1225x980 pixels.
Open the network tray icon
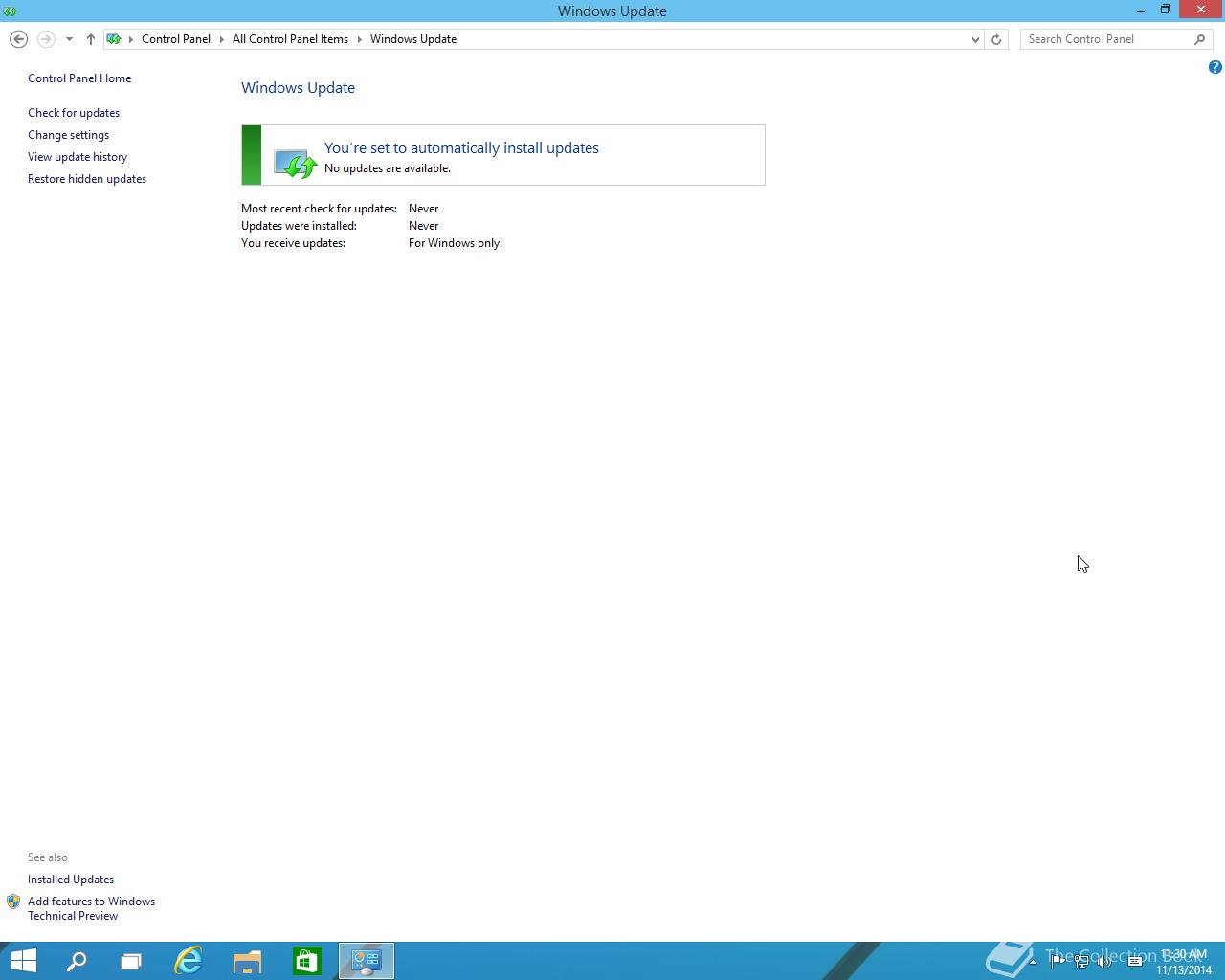[x=1081, y=962]
